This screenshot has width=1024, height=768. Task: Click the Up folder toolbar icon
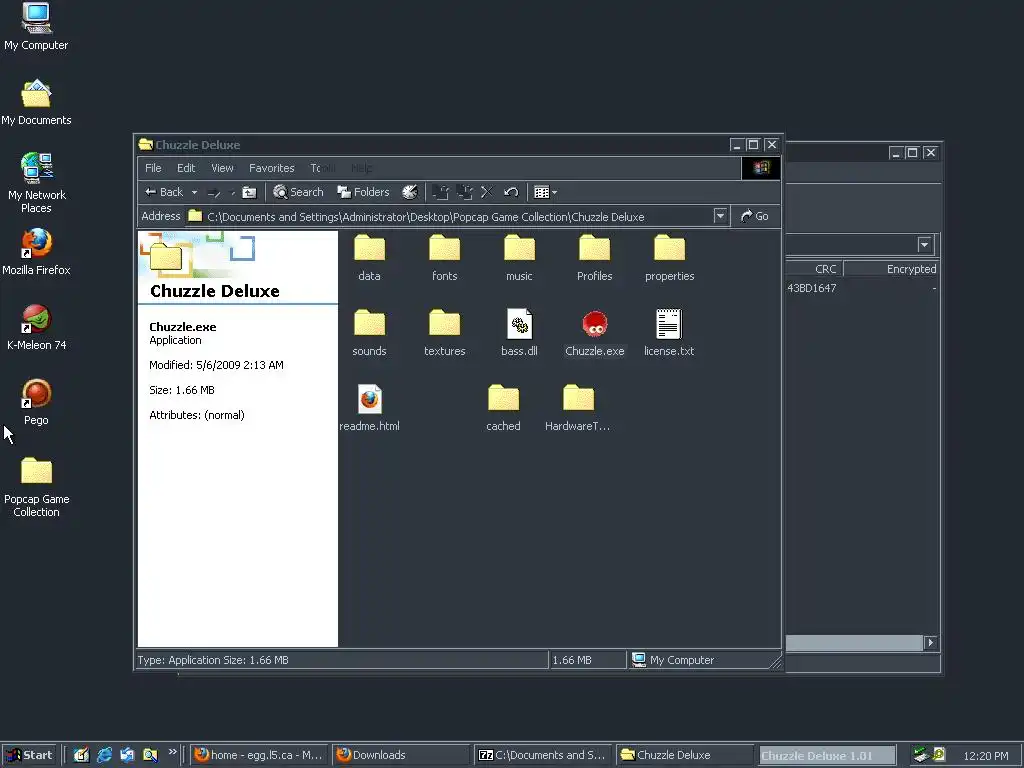249,192
